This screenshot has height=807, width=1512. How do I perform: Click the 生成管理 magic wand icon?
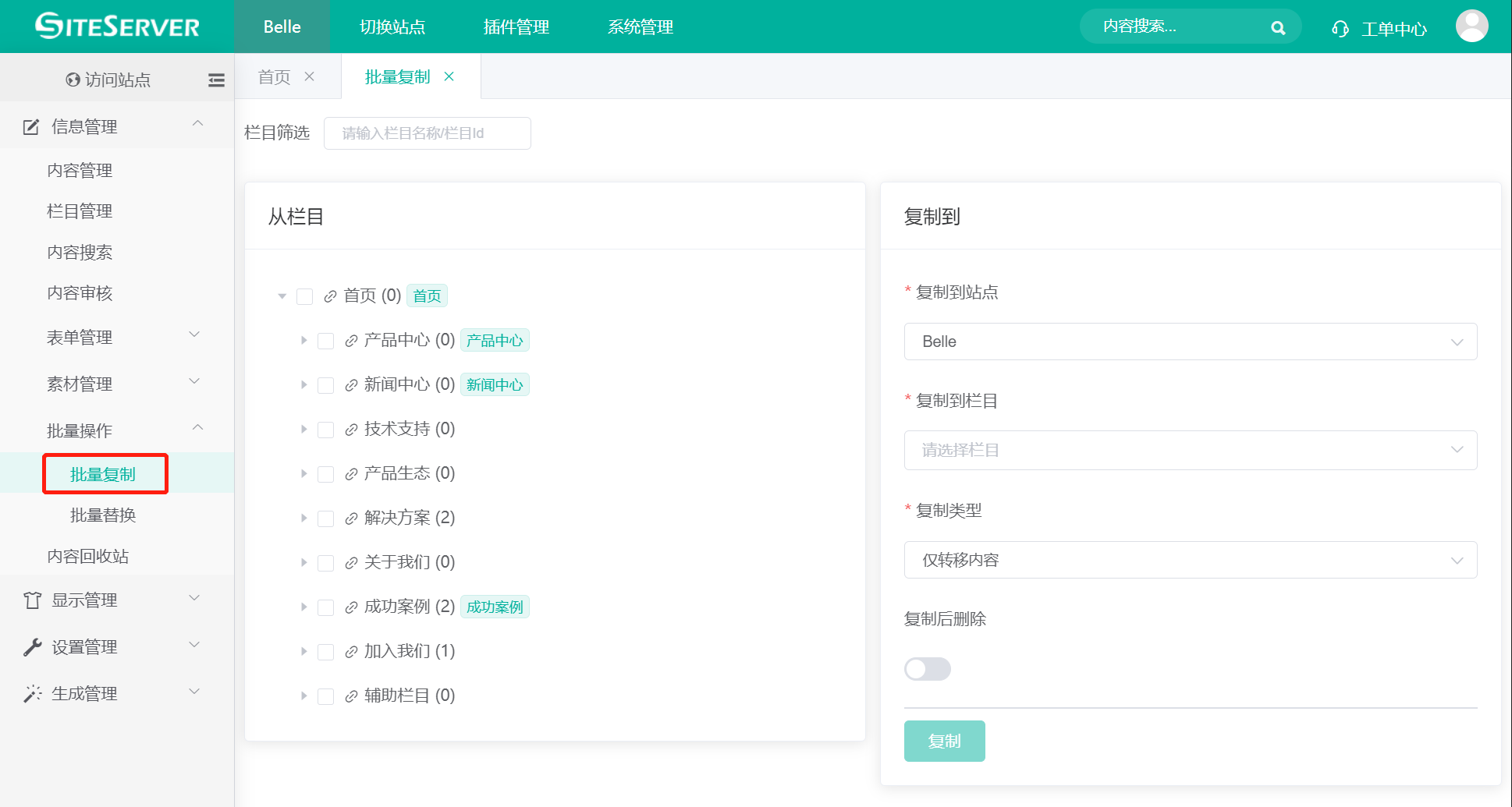tap(32, 694)
